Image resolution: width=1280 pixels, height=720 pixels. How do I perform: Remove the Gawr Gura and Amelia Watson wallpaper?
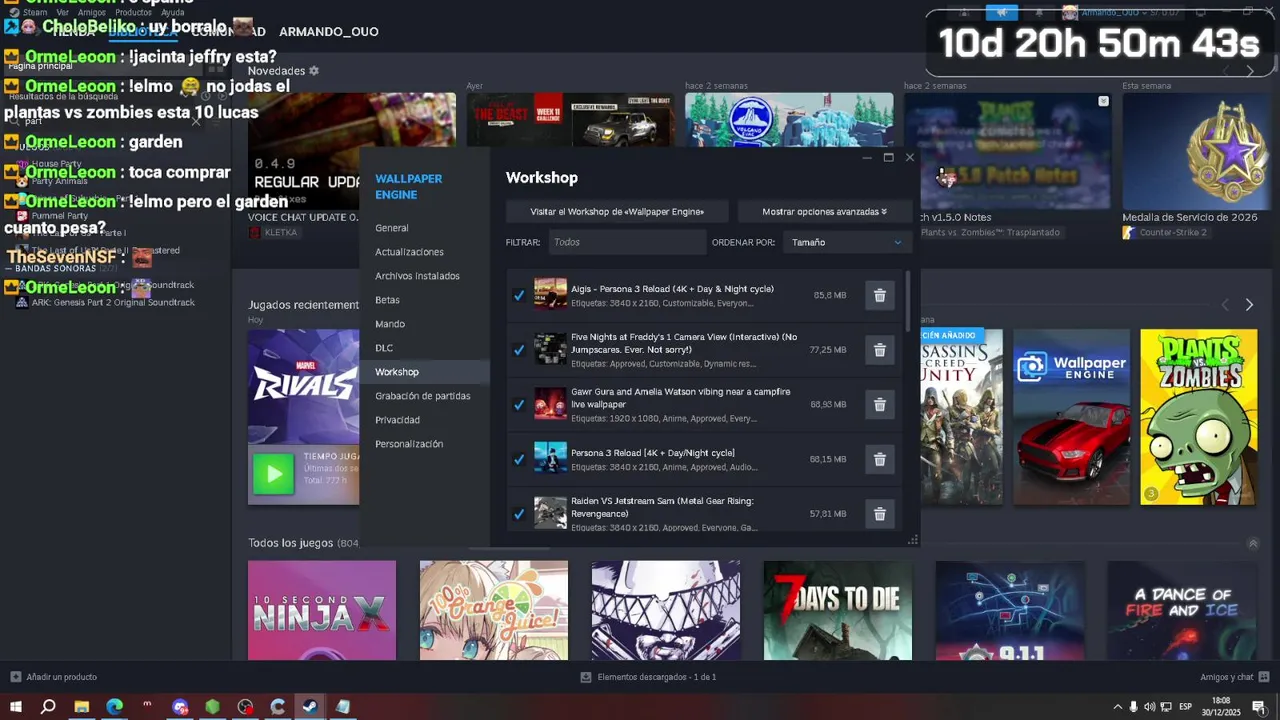pos(880,405)
